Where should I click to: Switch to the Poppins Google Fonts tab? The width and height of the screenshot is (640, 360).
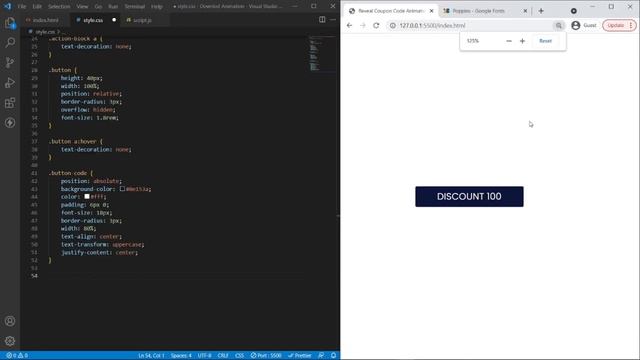pos(478,11)
